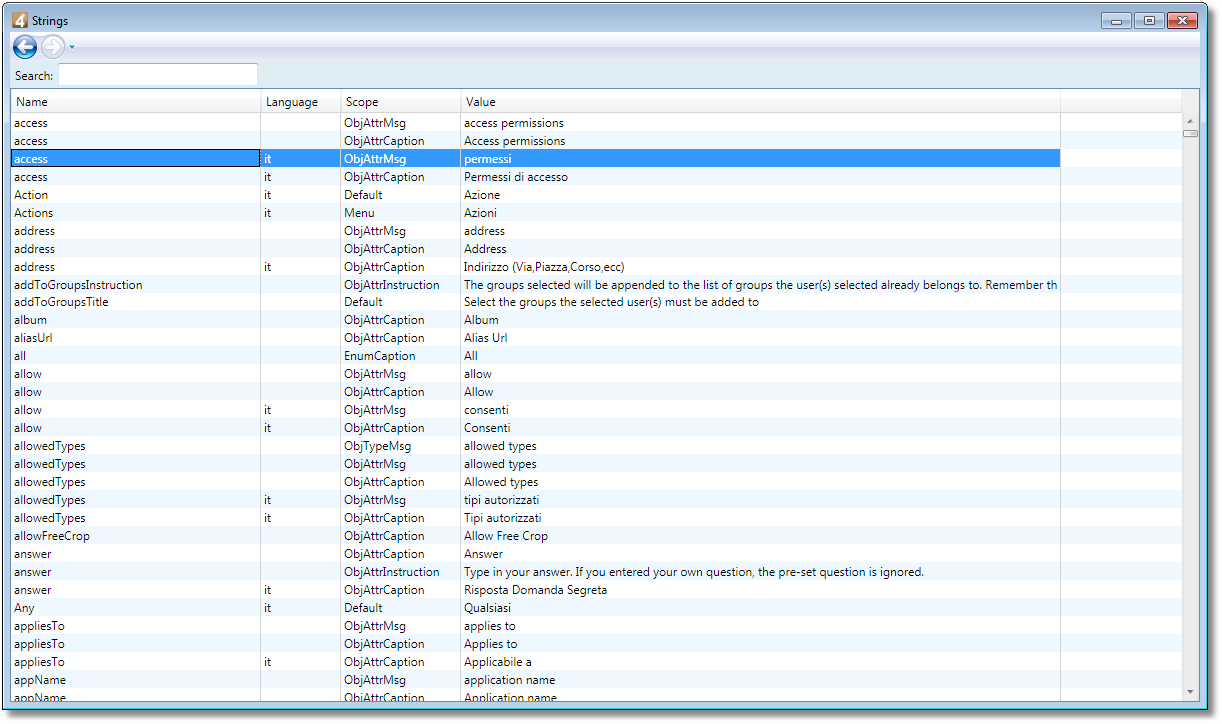Click the Back navigation arrow
This screenshot has width=1222, height=724.
point(25,47)
